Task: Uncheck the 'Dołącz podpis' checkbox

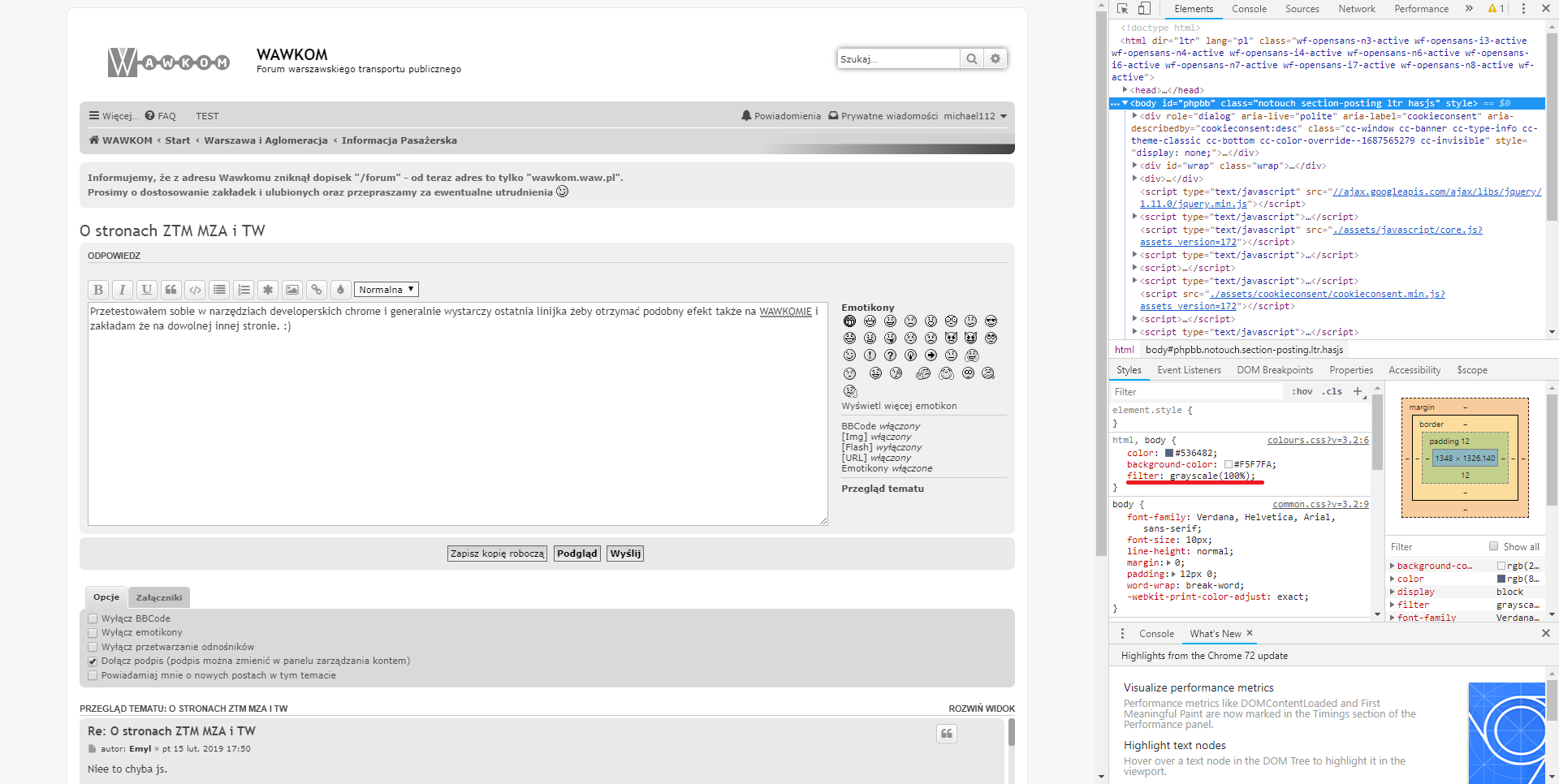Action: click(x=93, y=661)
